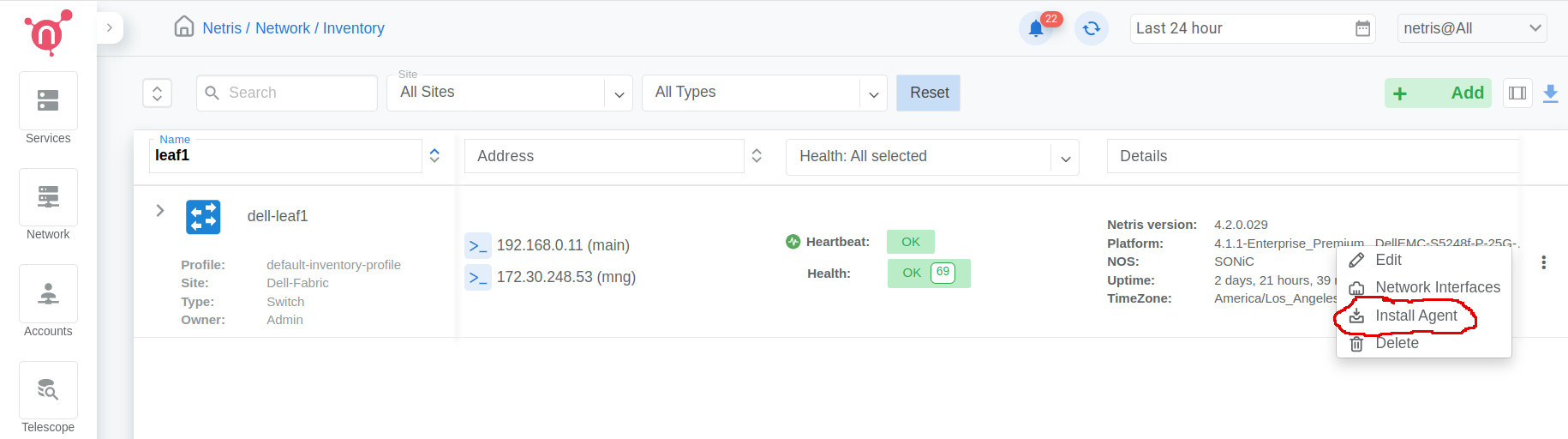Click the refresh sync icon

click(x=1092, y=28)
